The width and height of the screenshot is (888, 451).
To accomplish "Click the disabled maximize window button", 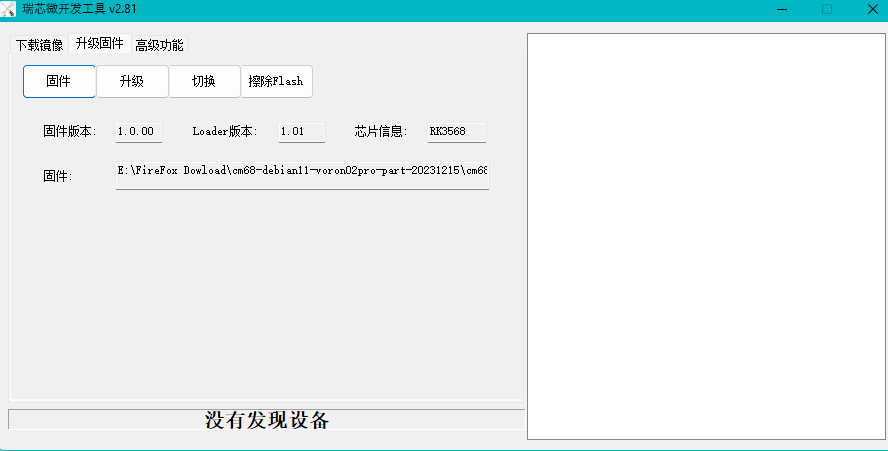I will [827, 9].
